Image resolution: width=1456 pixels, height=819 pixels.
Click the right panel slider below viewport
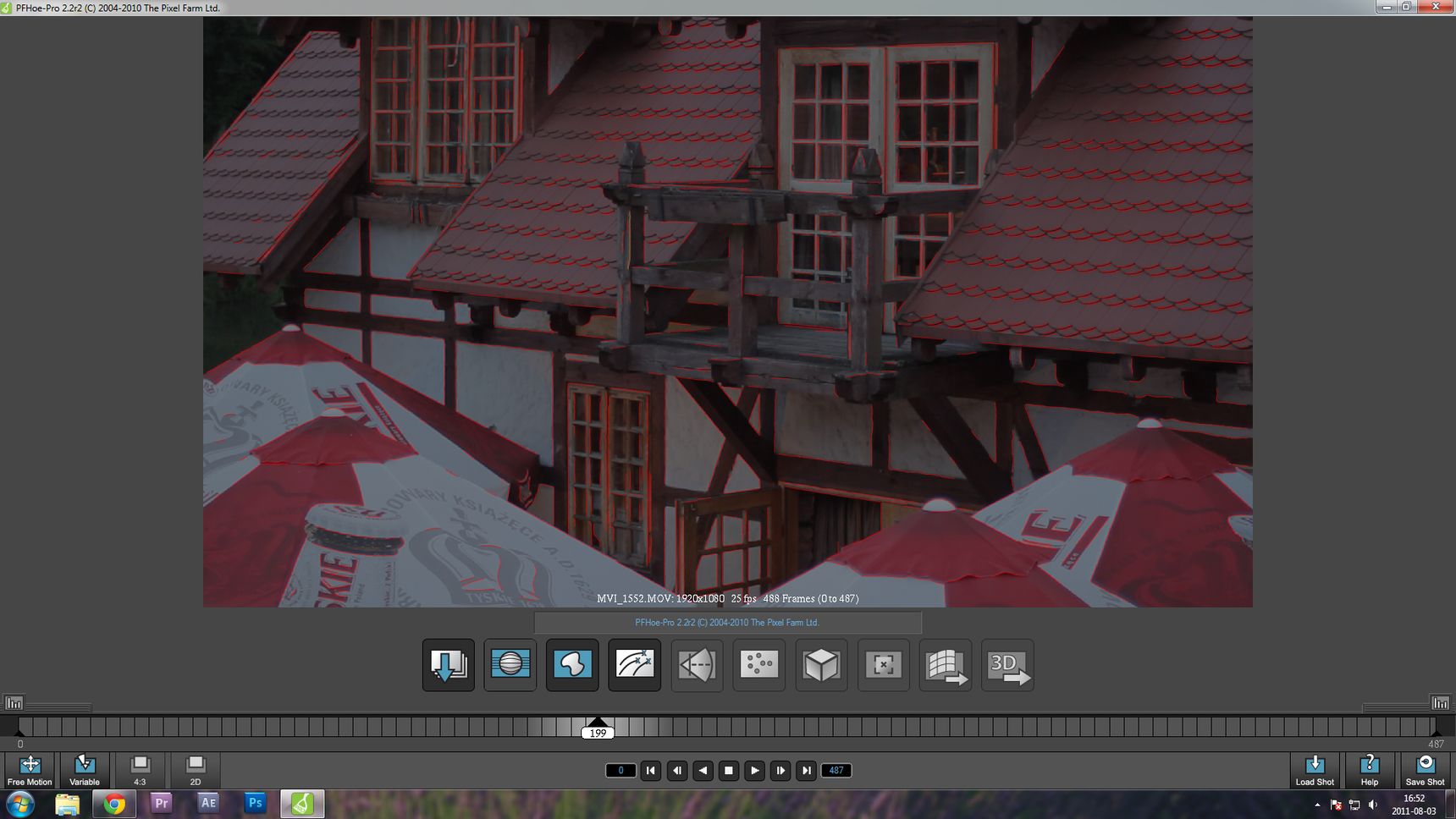(x=1395, y=706)
